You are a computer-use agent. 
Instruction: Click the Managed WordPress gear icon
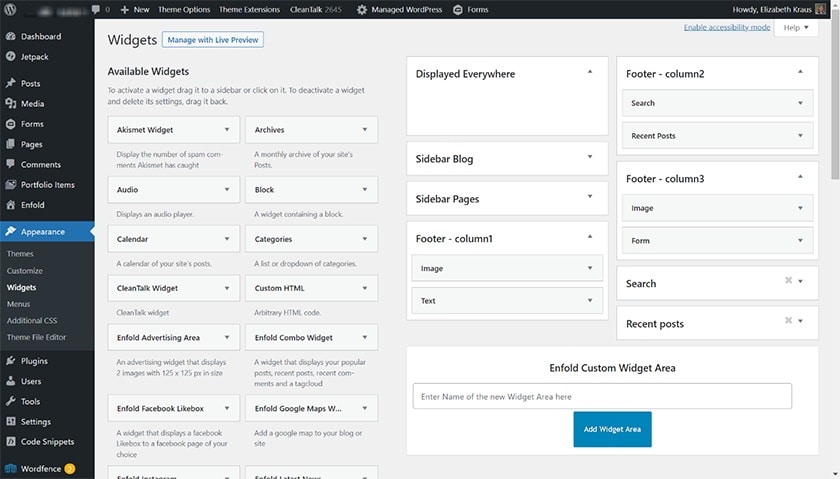[x=362, y=9]
